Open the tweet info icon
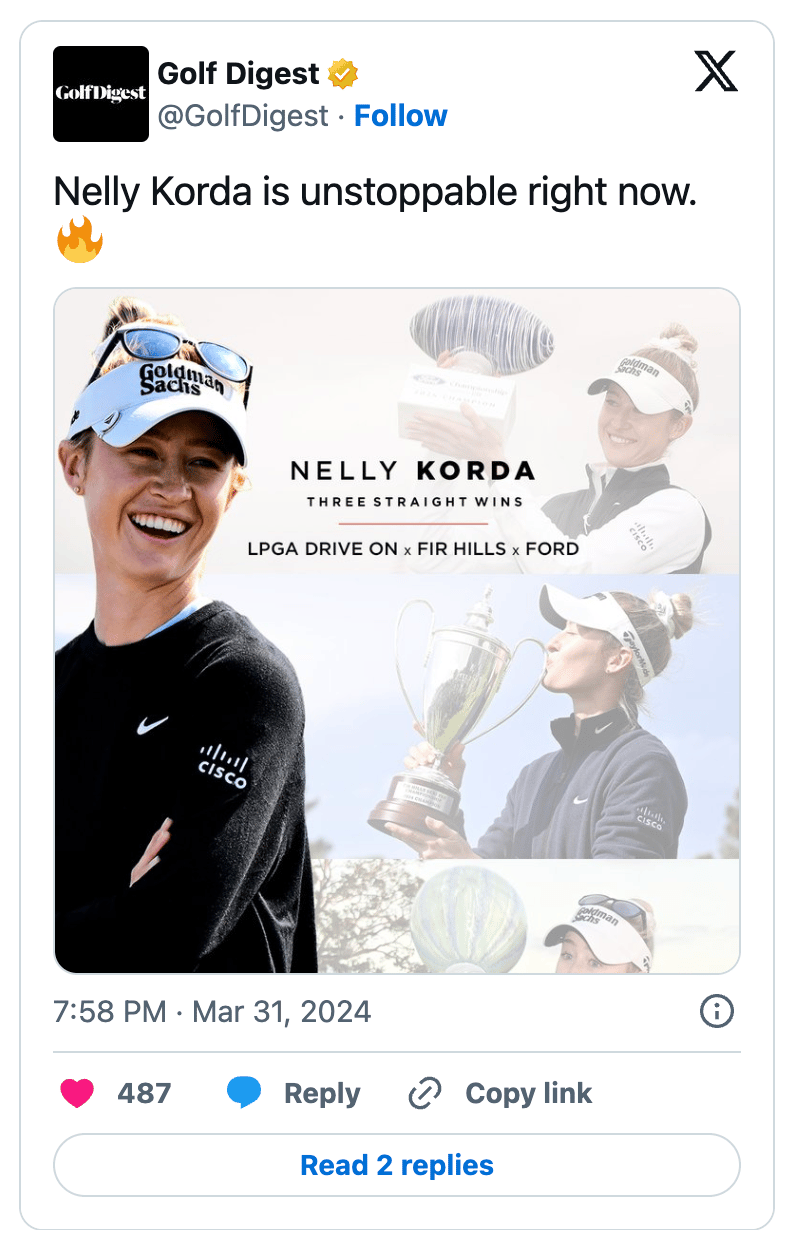This screenshot has width=802, height=1246. pyautogui.click(x=716, y=1012)
